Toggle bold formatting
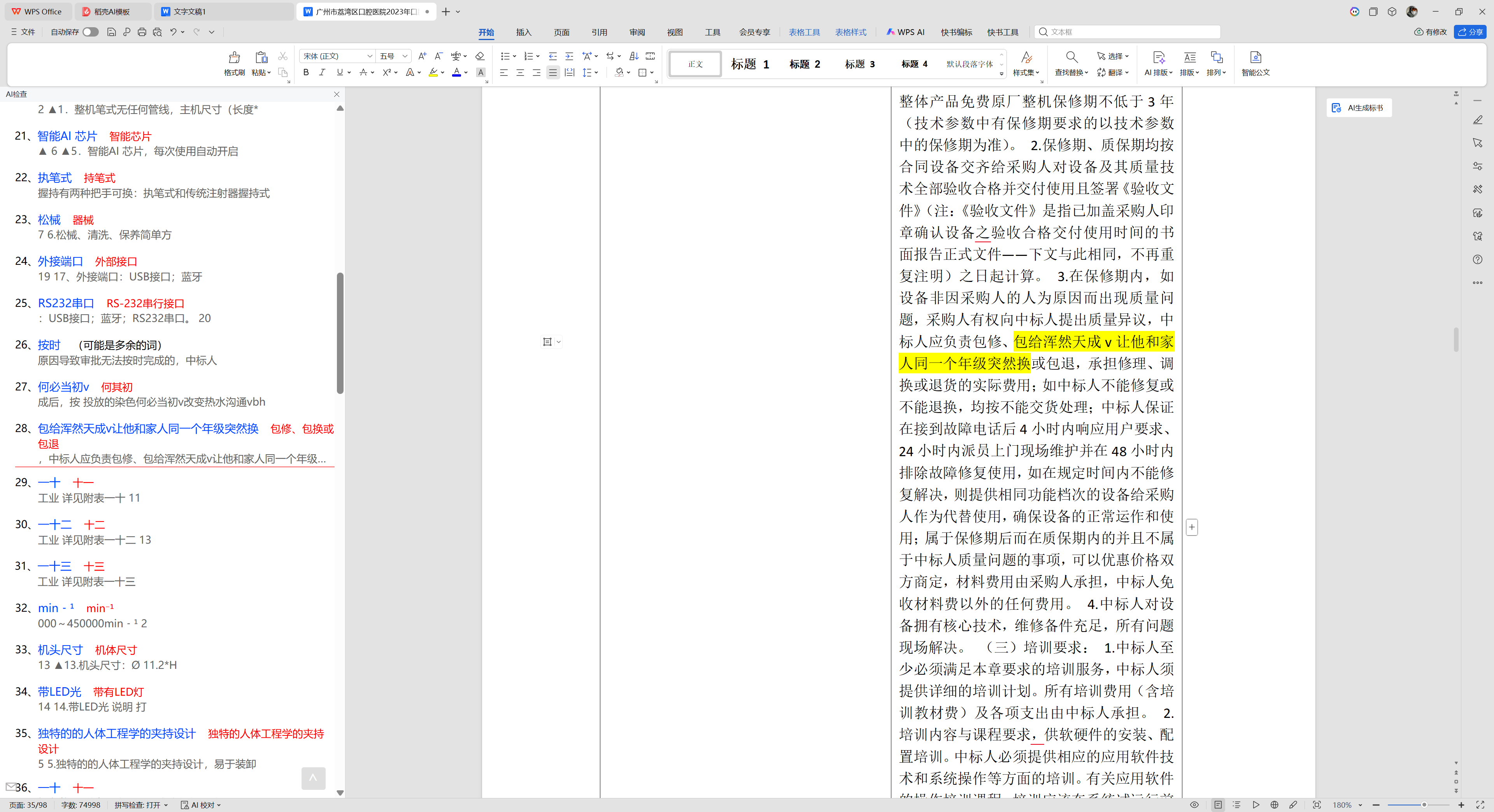 306,72
